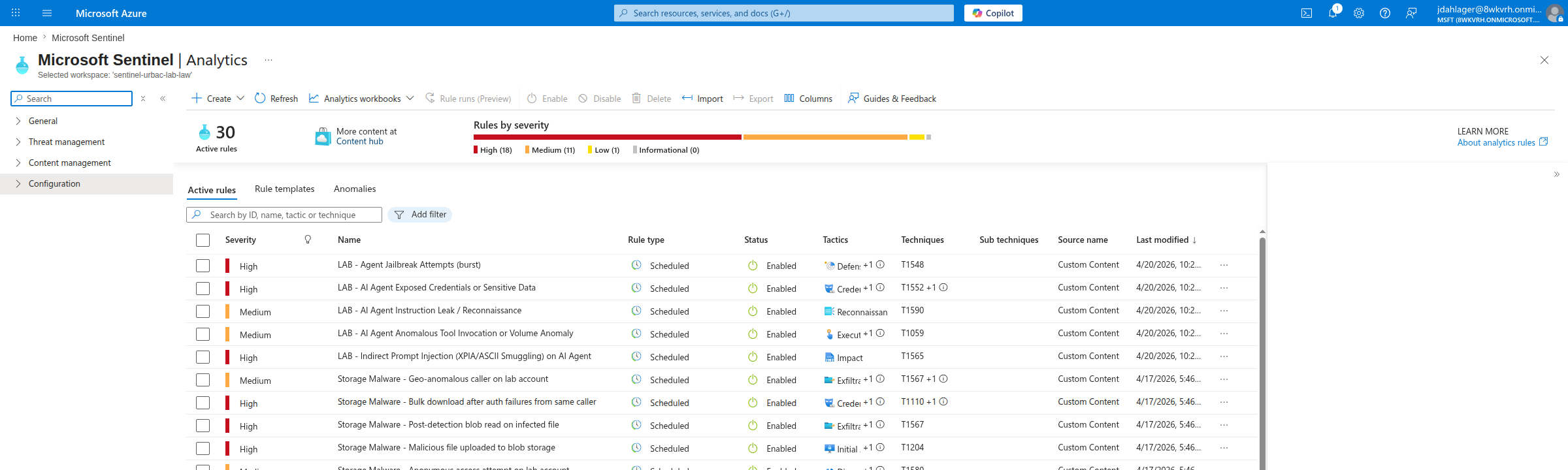This screenshot has height=470, width=1568.
Task: Click the global search resources field
Action: coord(784,13)
